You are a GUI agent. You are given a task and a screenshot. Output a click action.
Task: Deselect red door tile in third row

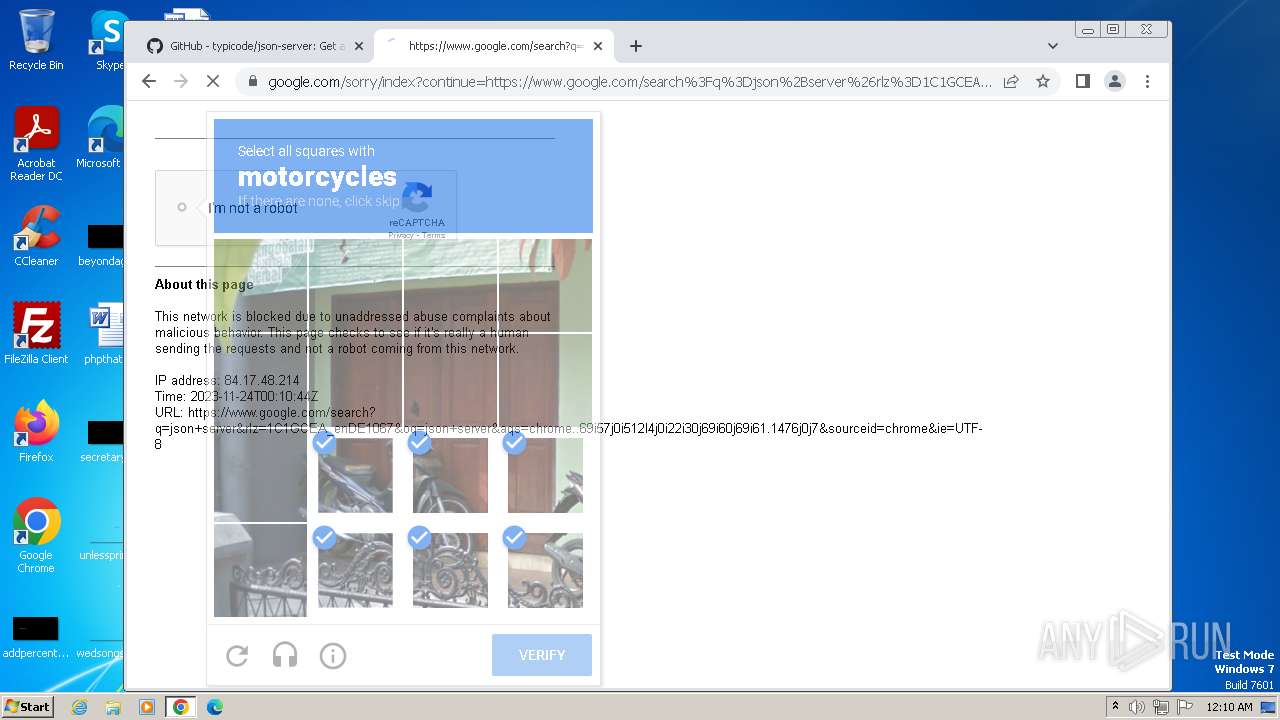(x=545, y=475)
